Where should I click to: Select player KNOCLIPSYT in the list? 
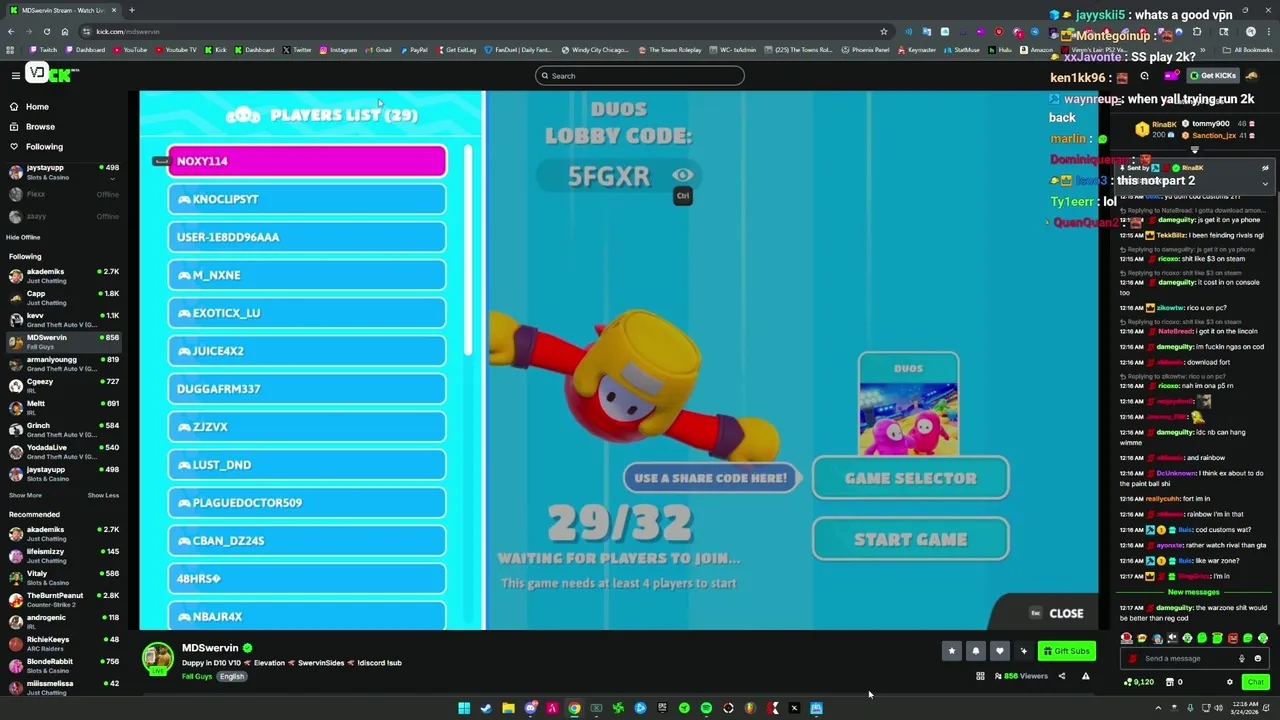[306, 199]
